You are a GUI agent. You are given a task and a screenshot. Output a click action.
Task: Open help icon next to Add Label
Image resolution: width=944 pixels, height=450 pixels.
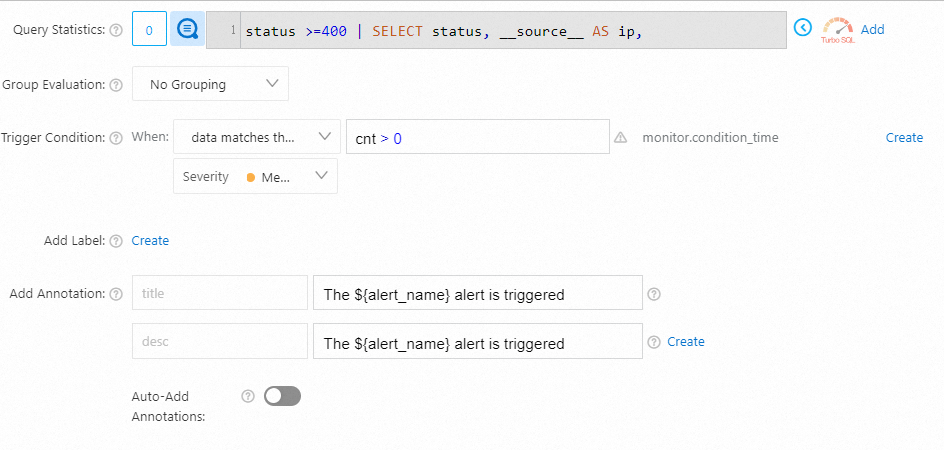tap(117, 241)
